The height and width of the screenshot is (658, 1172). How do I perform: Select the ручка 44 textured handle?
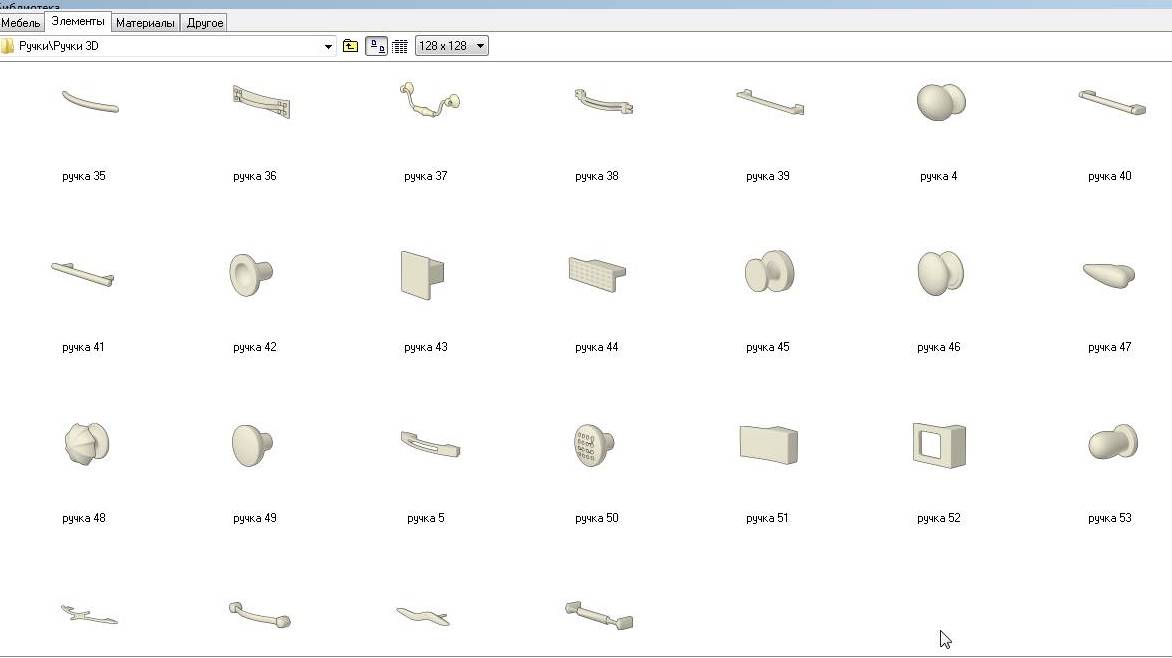(x=597, y=274)
